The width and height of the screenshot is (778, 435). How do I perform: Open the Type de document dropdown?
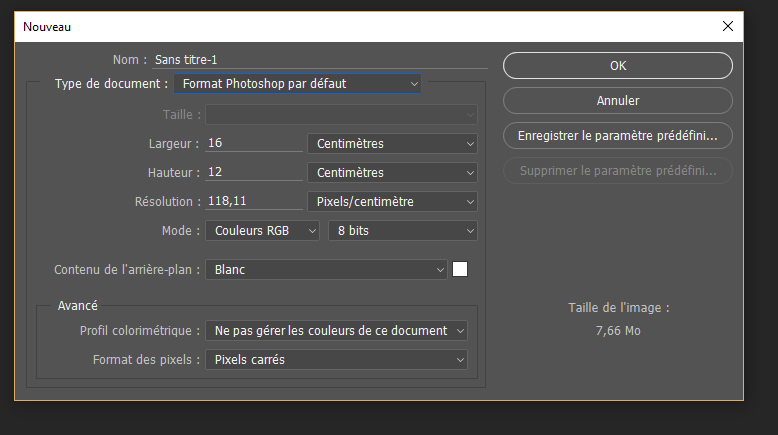click(x=297, y=84)
